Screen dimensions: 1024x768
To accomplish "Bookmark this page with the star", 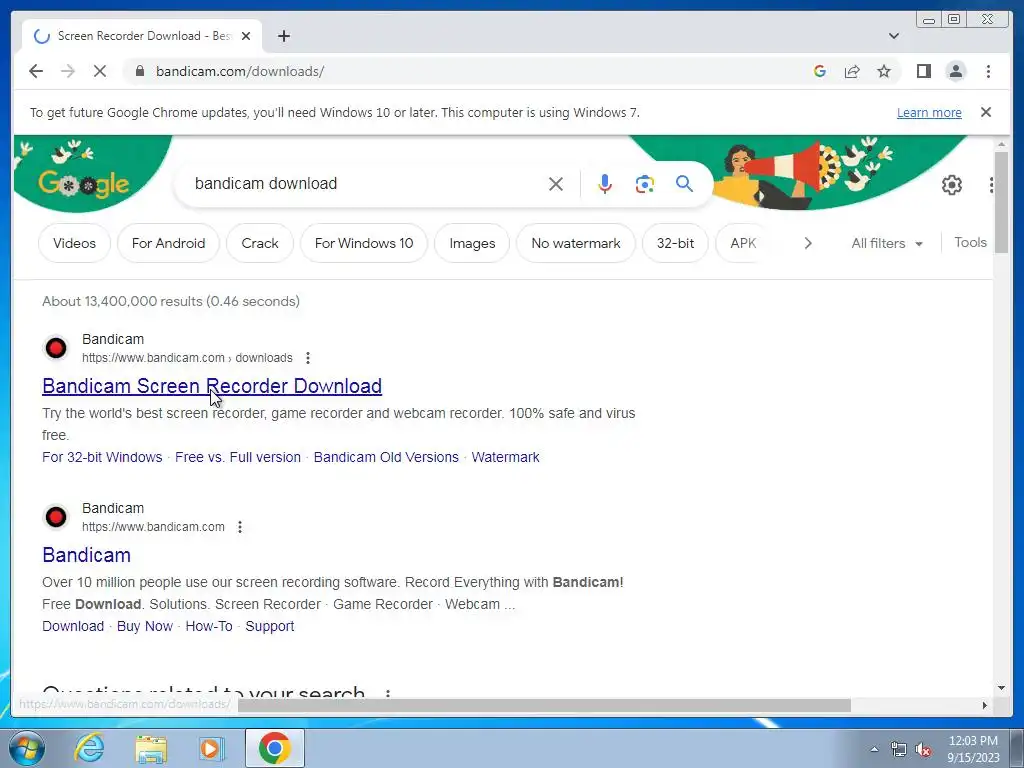I will pos(884,71).
